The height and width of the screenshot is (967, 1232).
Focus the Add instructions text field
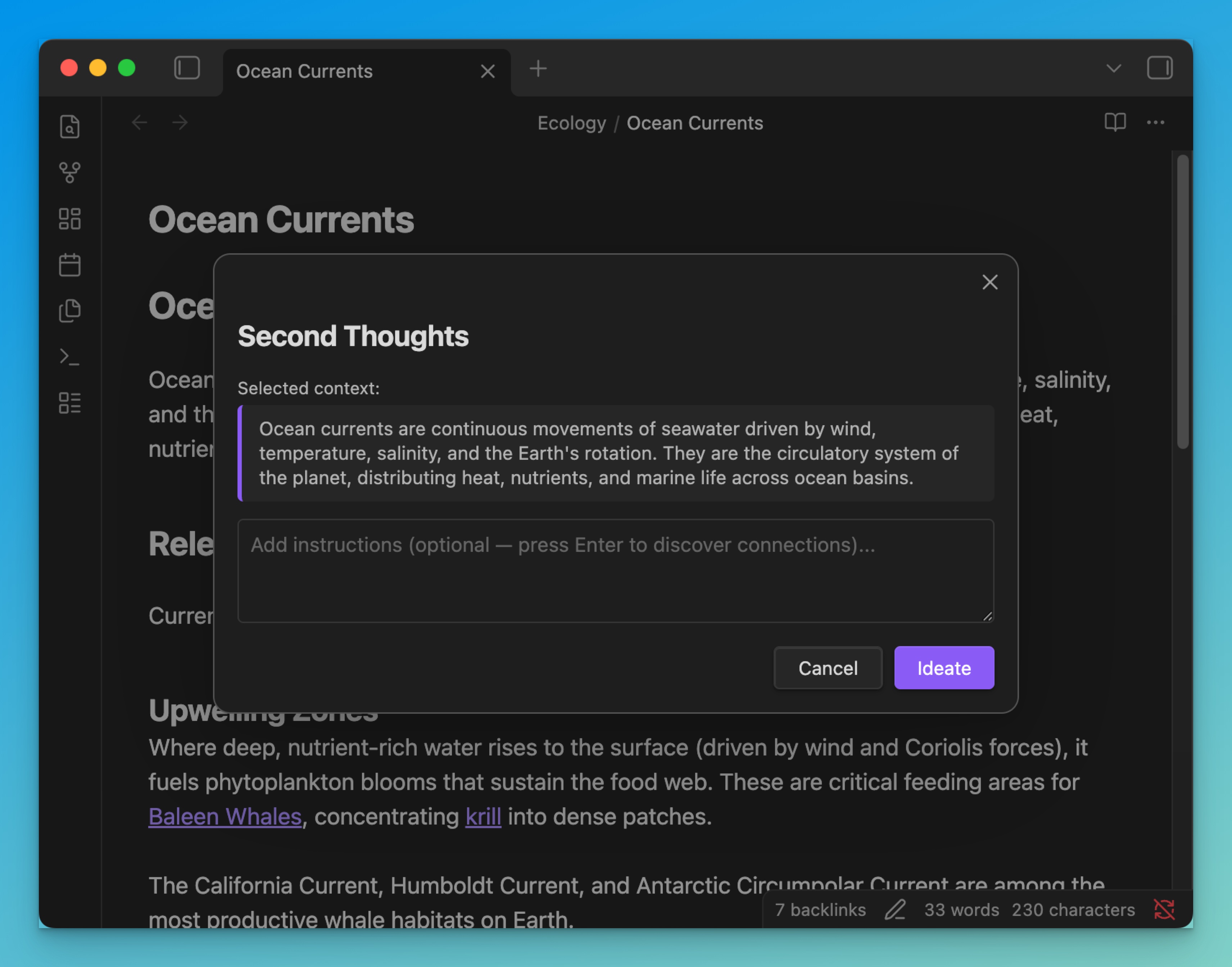[x=615, y=570]
